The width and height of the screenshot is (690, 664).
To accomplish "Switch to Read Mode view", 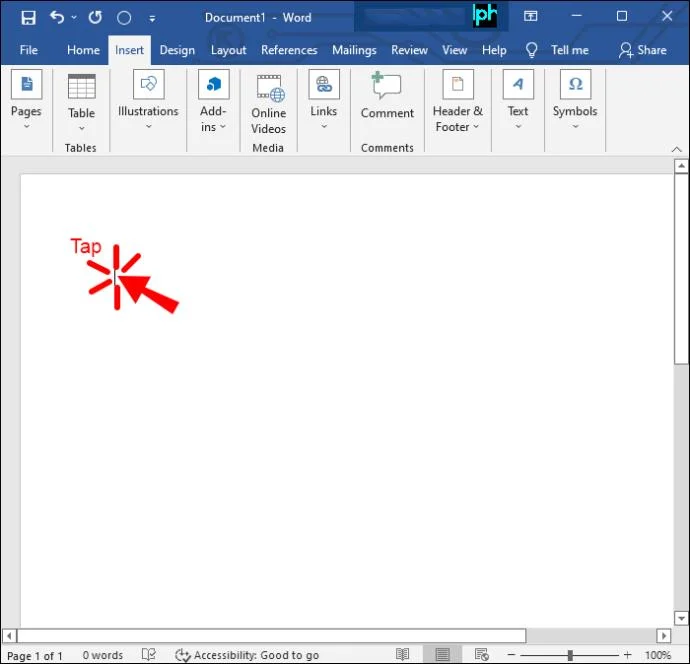I will 402,654.
